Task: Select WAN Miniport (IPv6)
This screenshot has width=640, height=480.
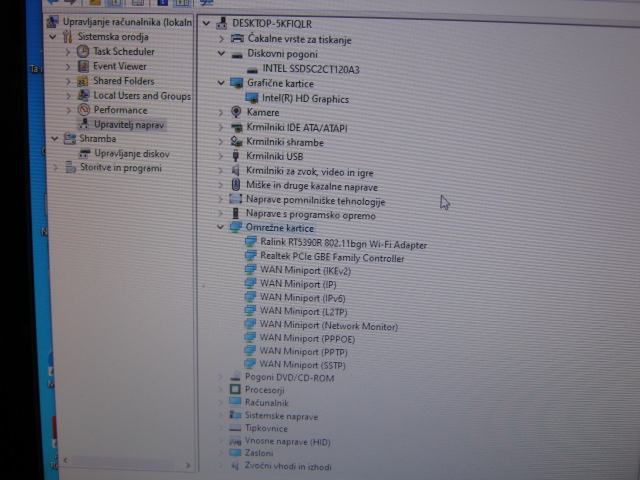Action: (x=302, y=298)
